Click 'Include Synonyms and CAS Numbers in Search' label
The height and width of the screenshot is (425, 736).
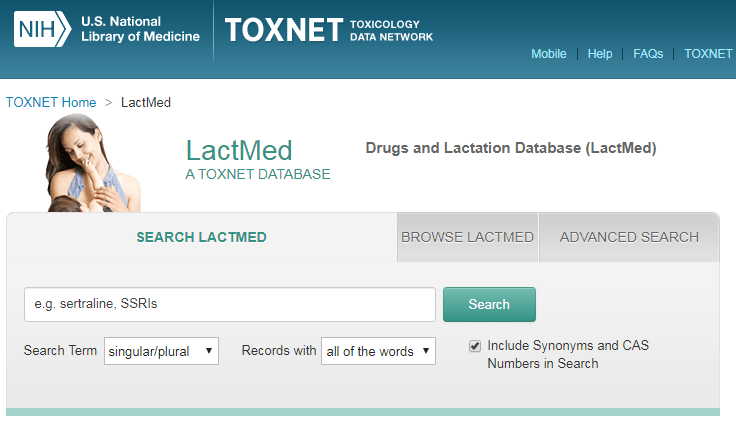[x=568, y=355]
